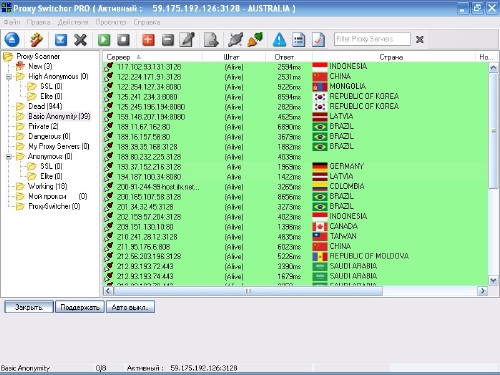This screenshot has height=375, width=500.
Task: Collapse the Anonymous (0) tree node
Action: click(9, 157)
